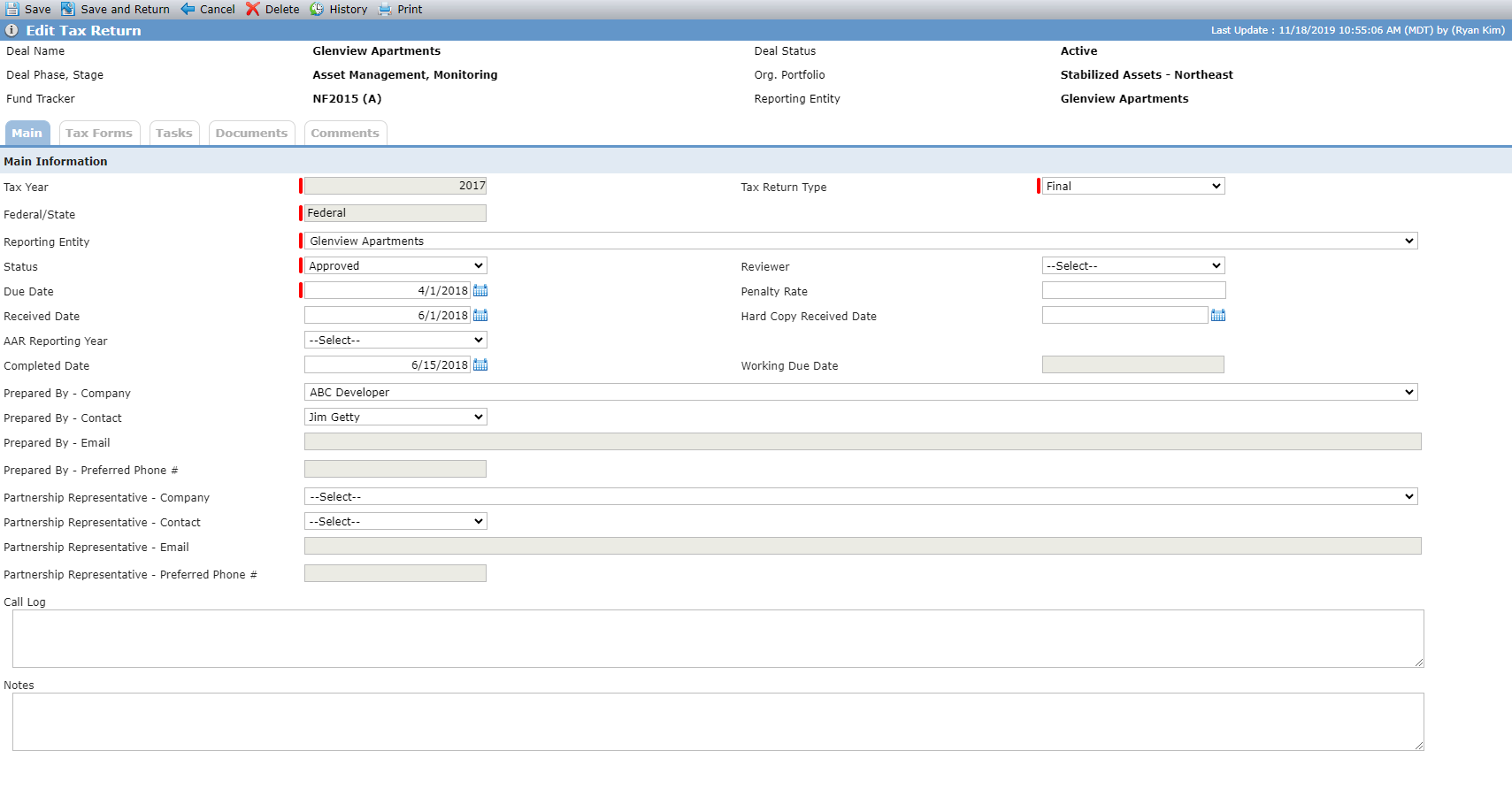Switch to the Tax Forms tab
This screenshot has width=1512, height=797.
tap(99, 133)
